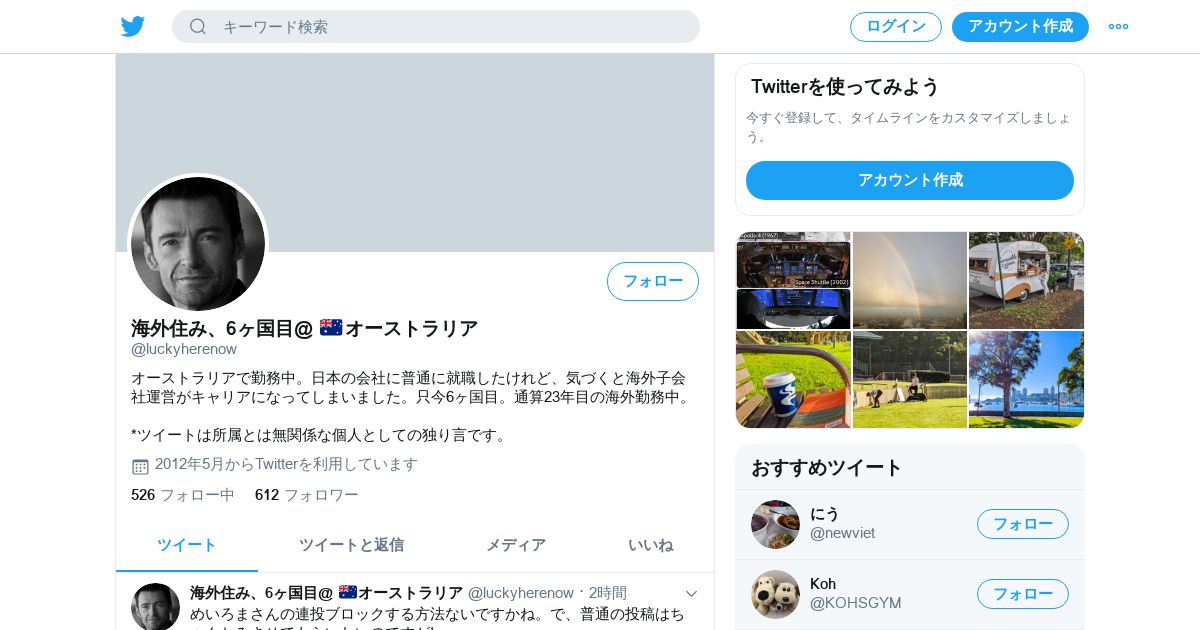The height and width of the screenshot is (630, 1200).
Task: Click the Twitter bird logo
Action: (x=133, y=27)
